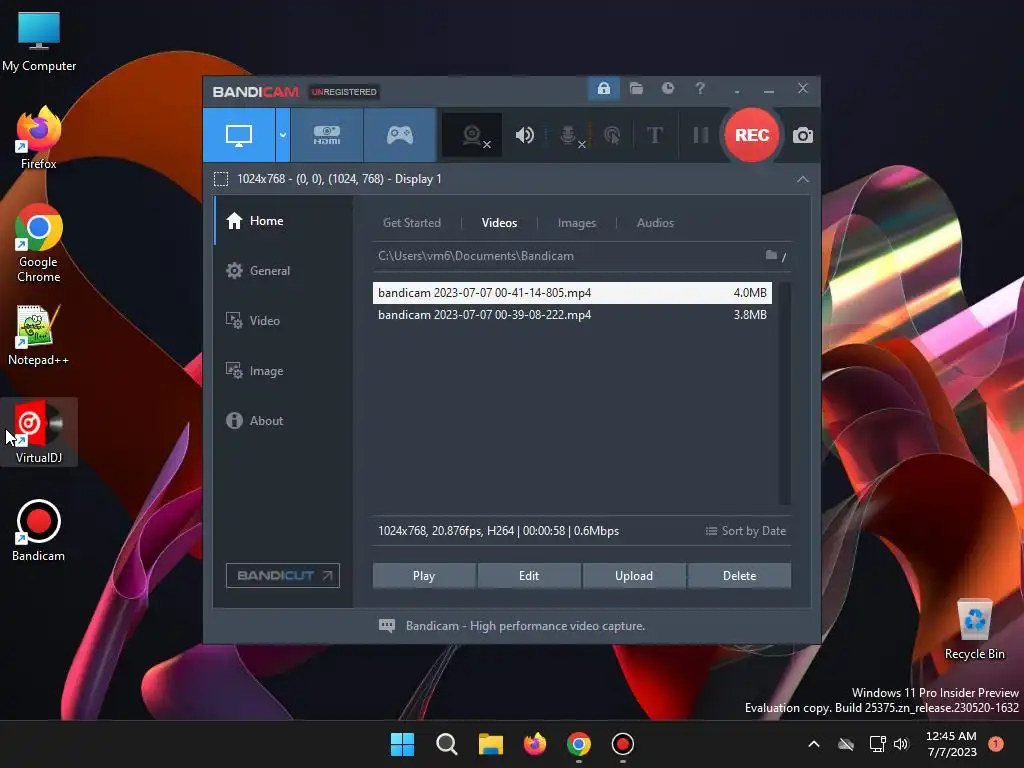Click the Chrome taskbar icon
This screenshot has height=768, width=1024.
(579, 744)
